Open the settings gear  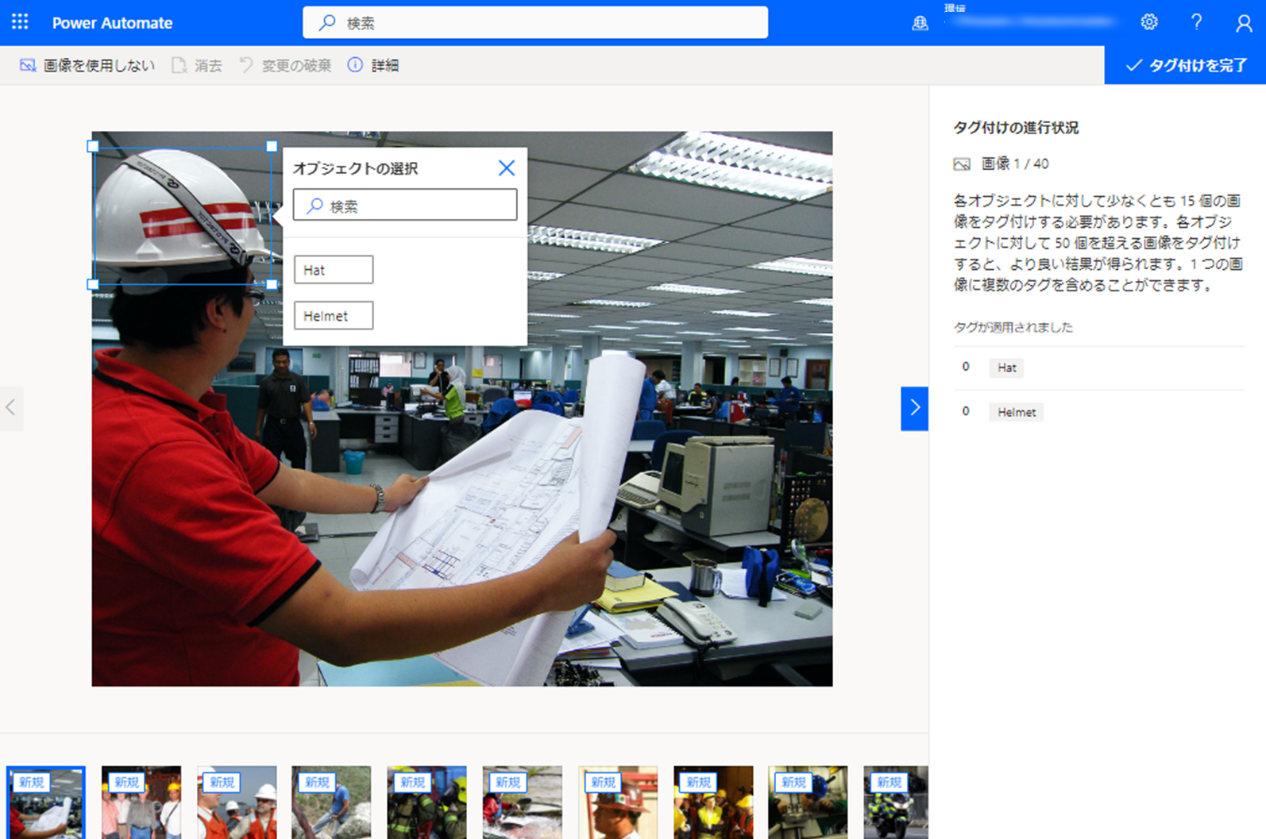pyautogui.click(x=1149, y=22)
